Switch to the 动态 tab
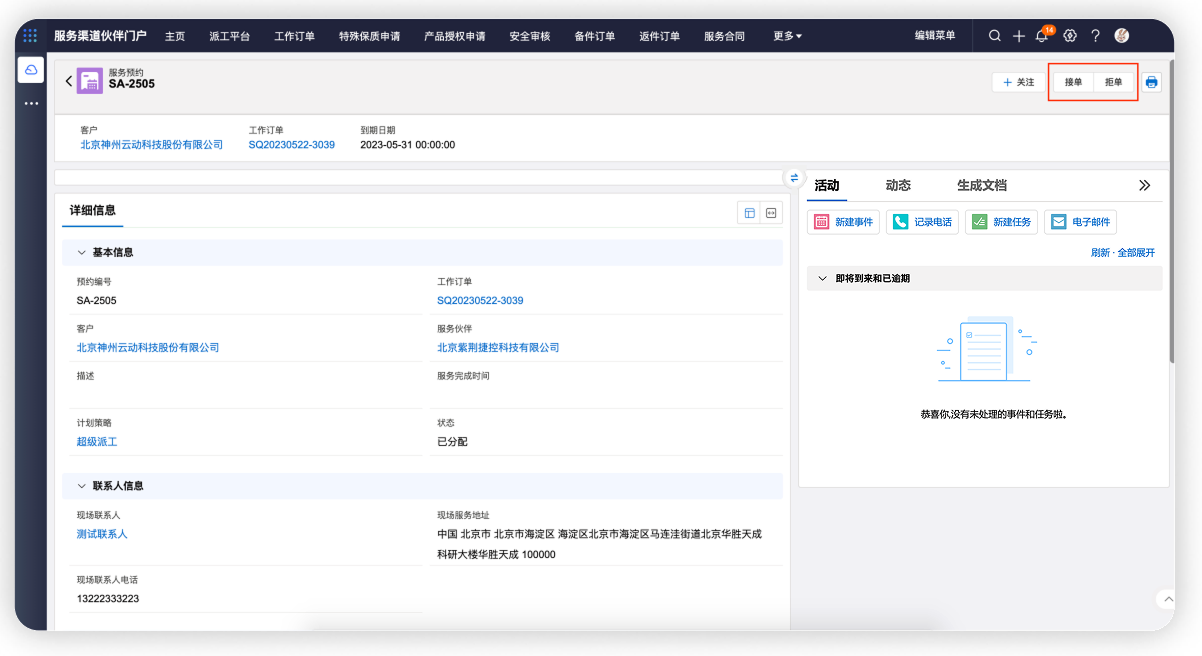 897,185
